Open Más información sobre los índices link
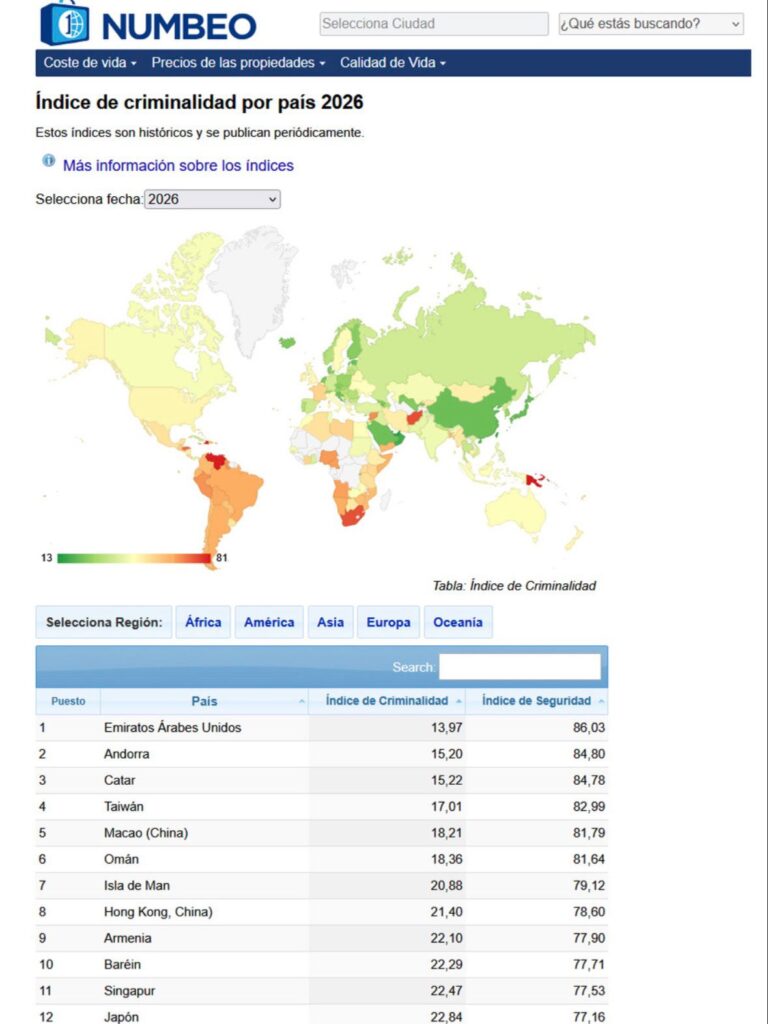768x1024 pixels. click(178, 166)
